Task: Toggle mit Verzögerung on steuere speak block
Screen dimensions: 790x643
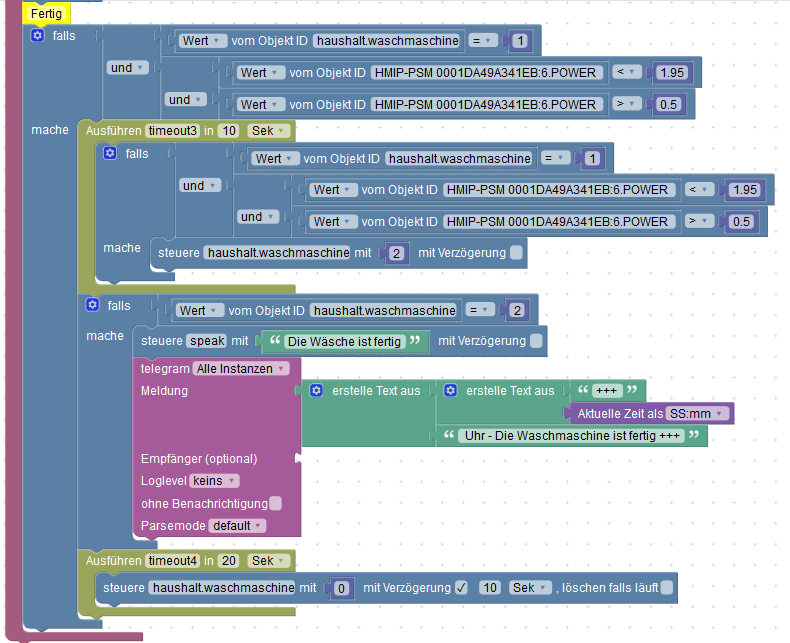Action: (536, 341)
